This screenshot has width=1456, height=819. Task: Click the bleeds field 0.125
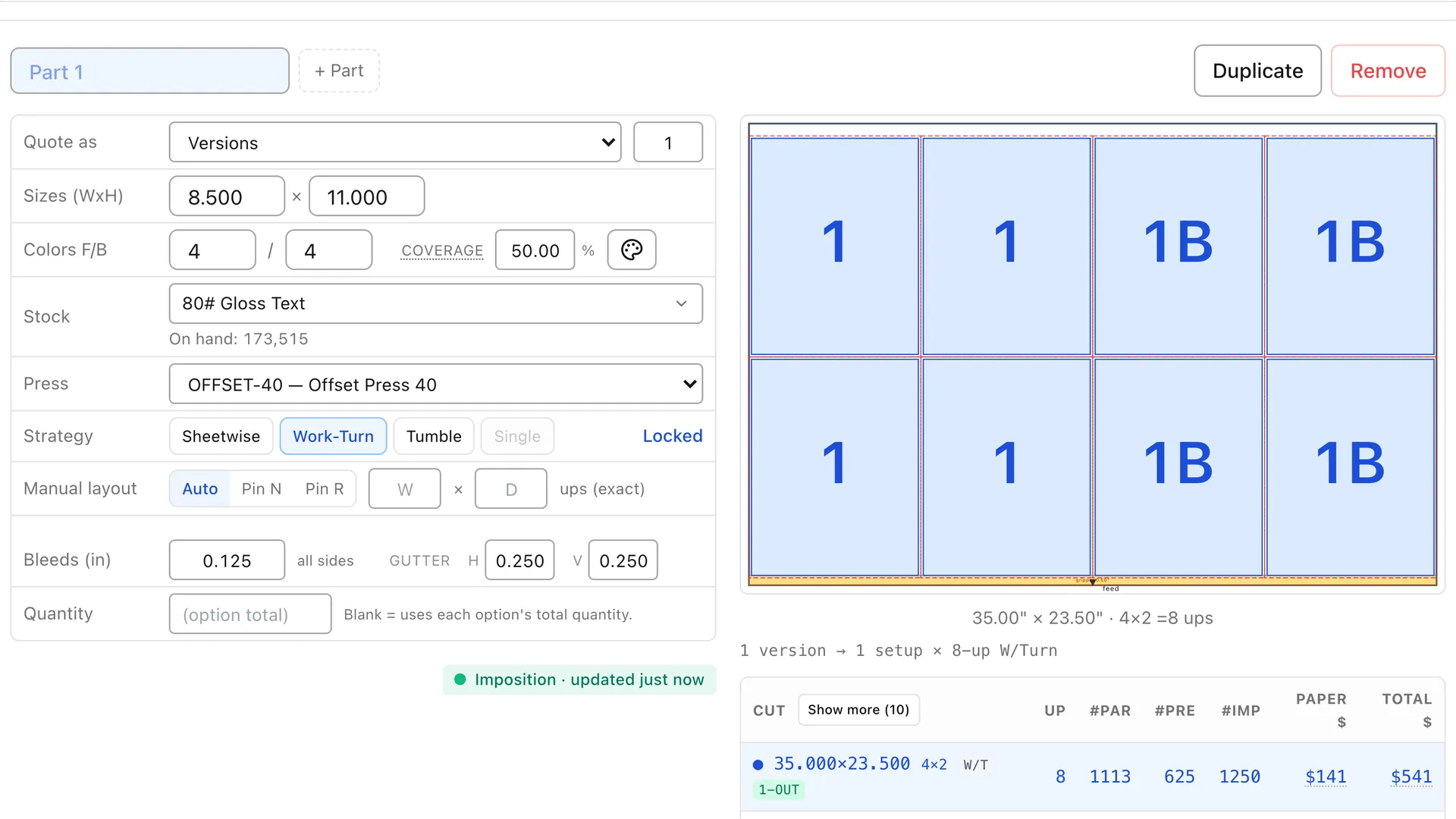click(227, 560)
